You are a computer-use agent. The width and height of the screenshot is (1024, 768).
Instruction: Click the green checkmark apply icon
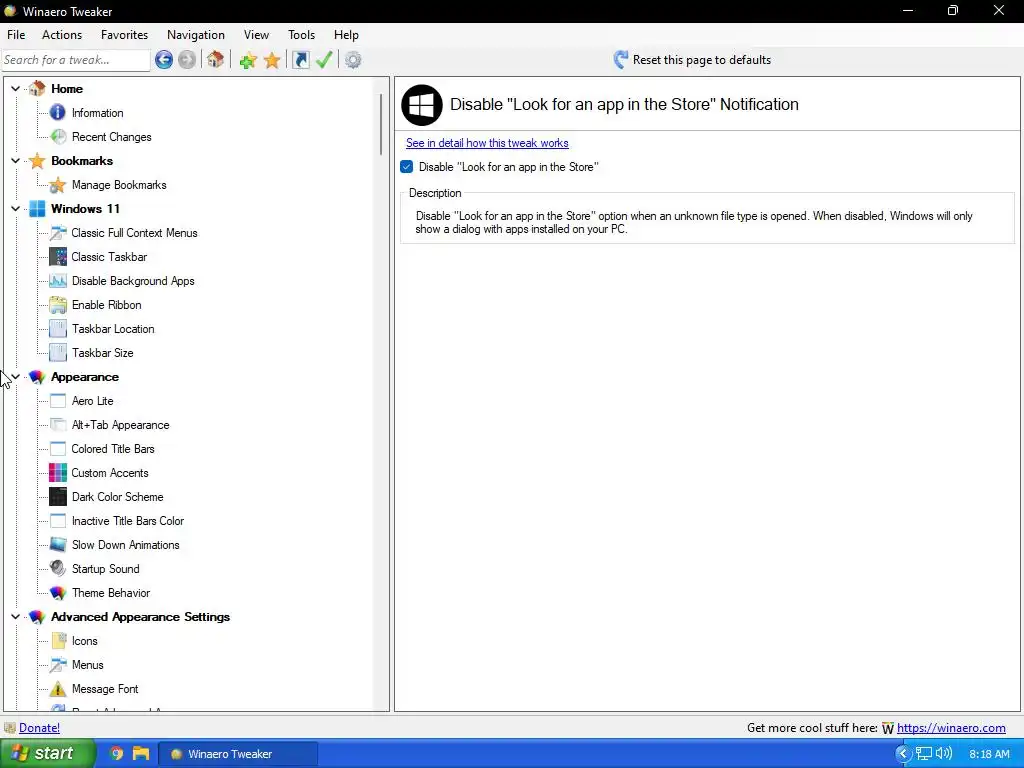point(324,60)
